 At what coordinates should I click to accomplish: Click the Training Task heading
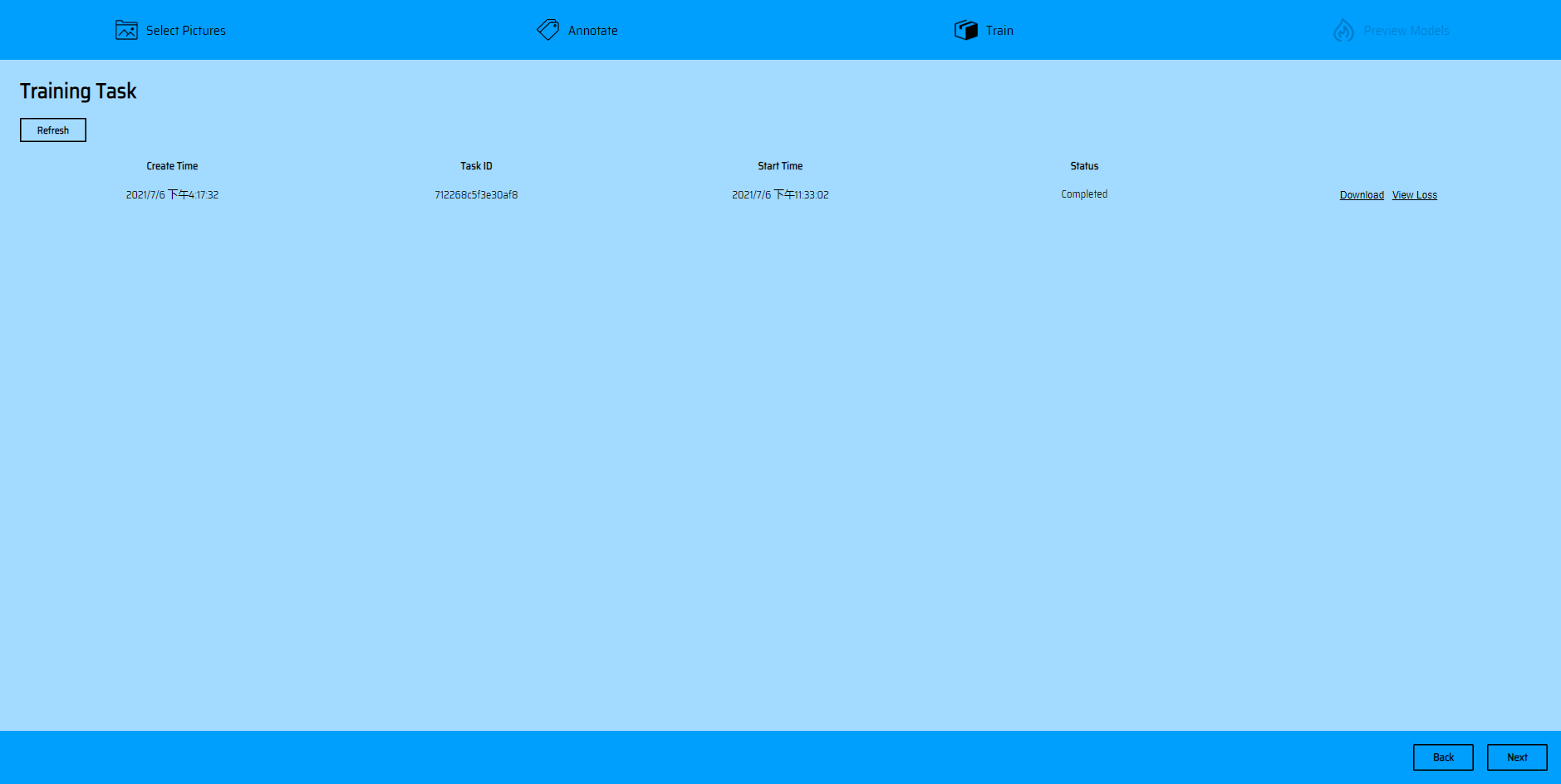click(x=78, y=91)
